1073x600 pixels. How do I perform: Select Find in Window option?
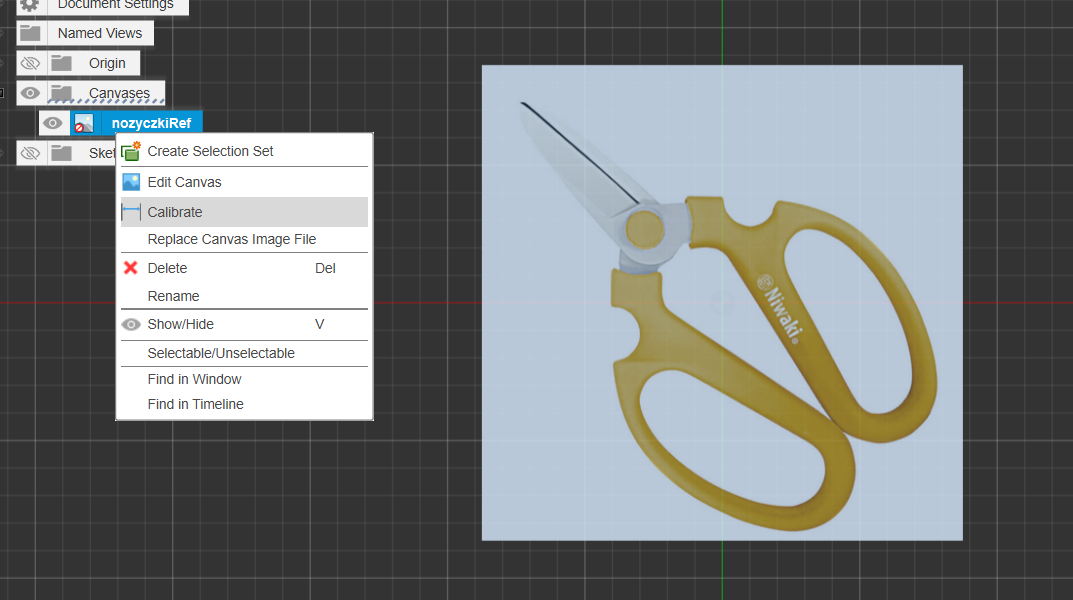194,379
